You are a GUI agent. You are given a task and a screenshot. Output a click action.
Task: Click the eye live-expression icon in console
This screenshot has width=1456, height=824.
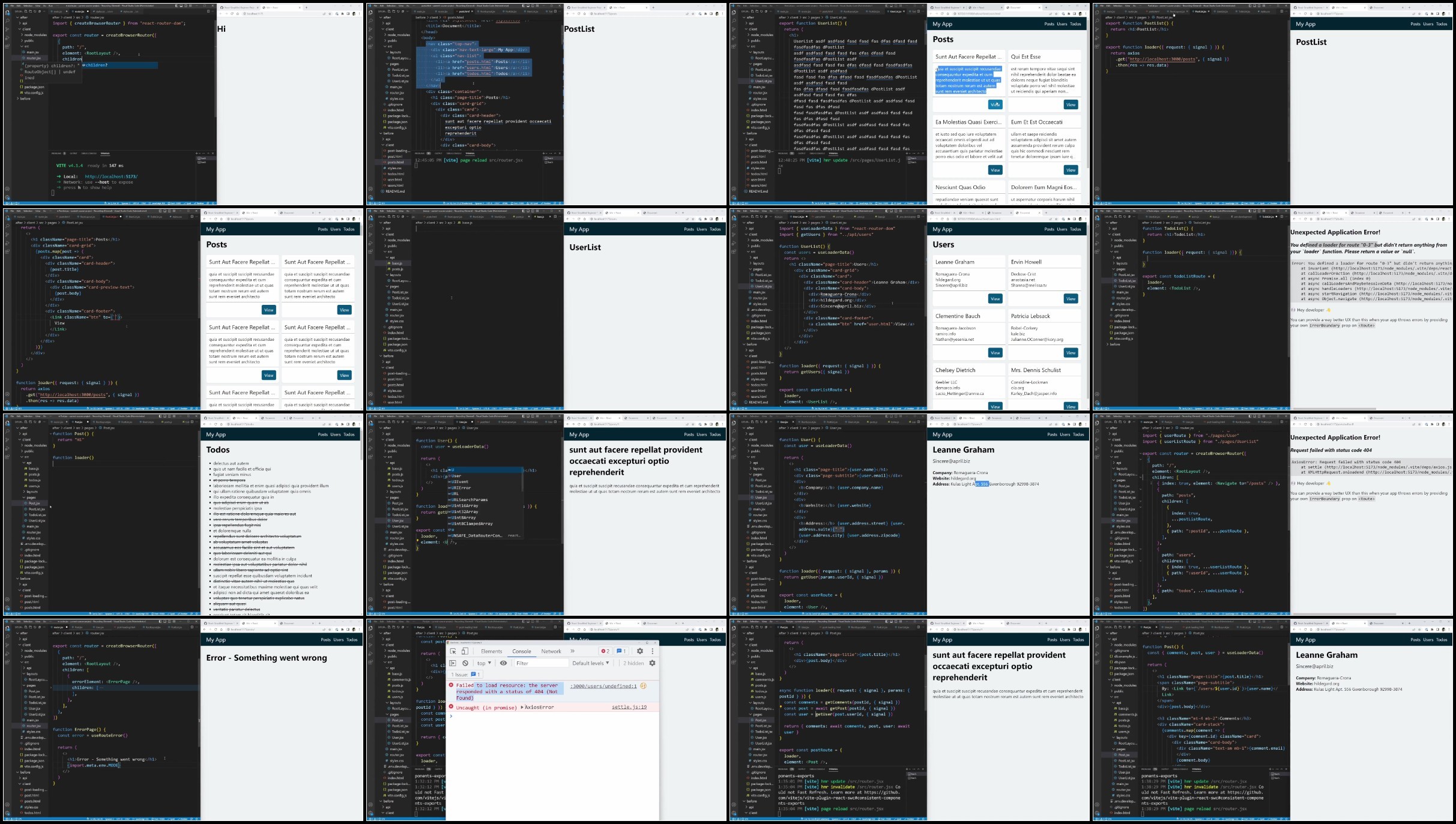coord(503,663)
